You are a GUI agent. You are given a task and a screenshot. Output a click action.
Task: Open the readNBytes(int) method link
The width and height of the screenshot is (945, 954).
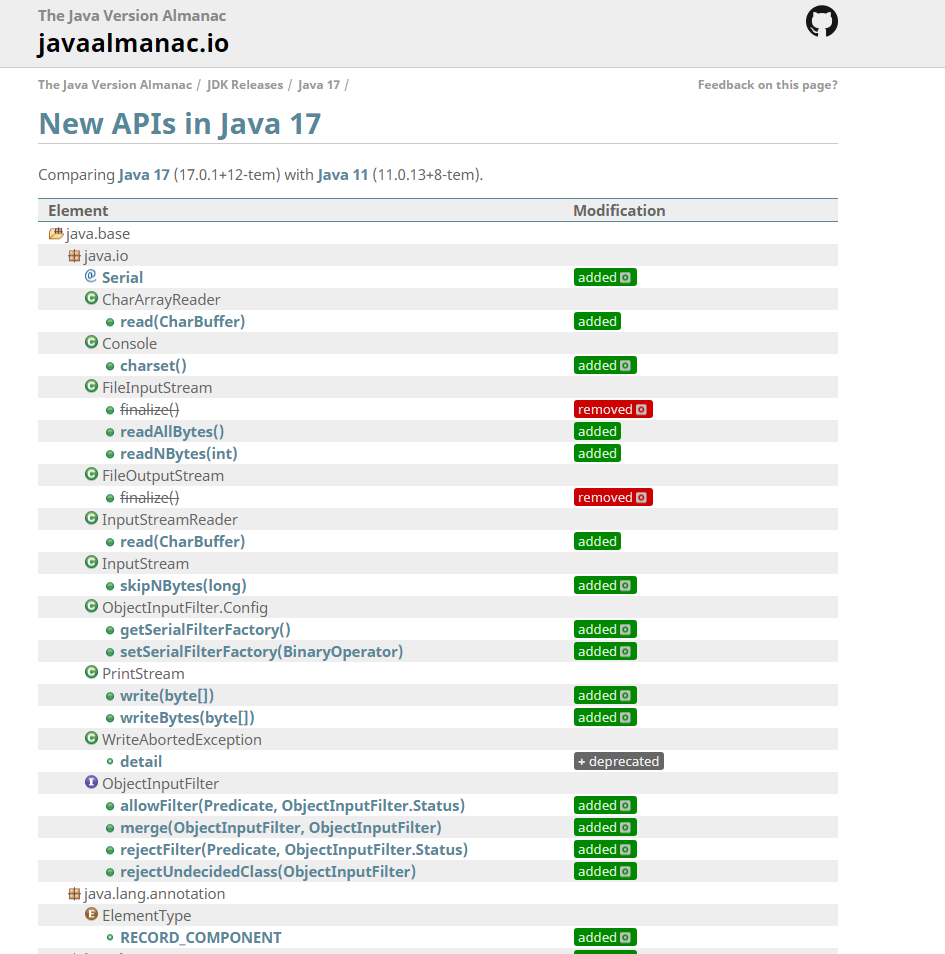179,453
